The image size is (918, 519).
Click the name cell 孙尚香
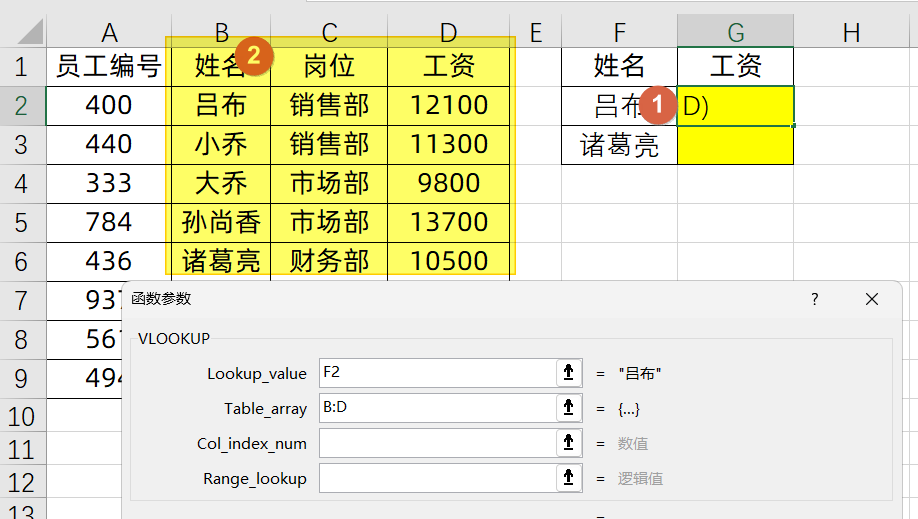tap(221, 223)
